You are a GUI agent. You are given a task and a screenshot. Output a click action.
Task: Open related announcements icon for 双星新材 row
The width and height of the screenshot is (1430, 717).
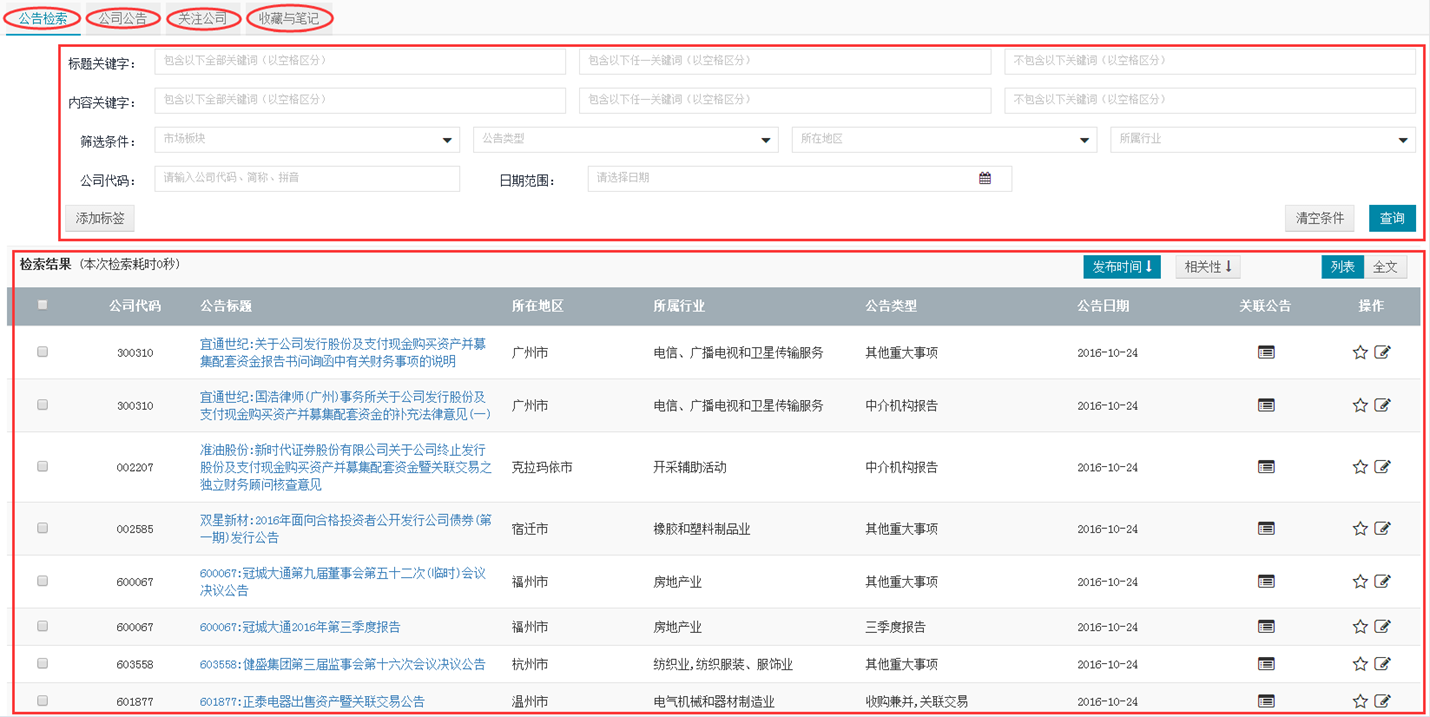pyautogui.click(x=1266, y=528)
